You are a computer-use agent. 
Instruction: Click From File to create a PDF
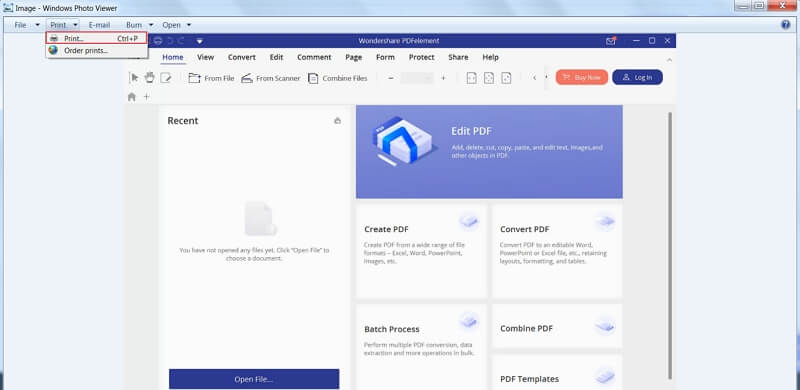coord(211,78)
